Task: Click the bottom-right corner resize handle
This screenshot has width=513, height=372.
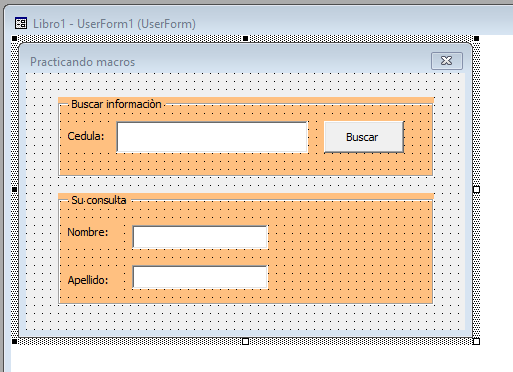Action: point(476,341)
